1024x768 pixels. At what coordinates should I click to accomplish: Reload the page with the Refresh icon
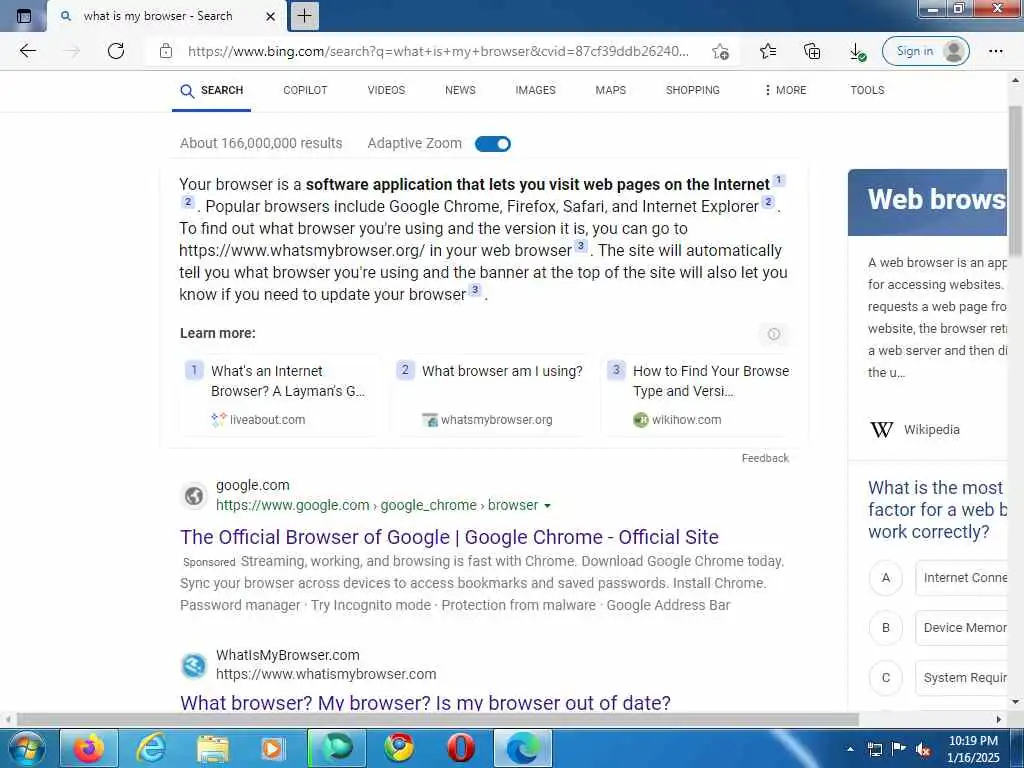116,51
